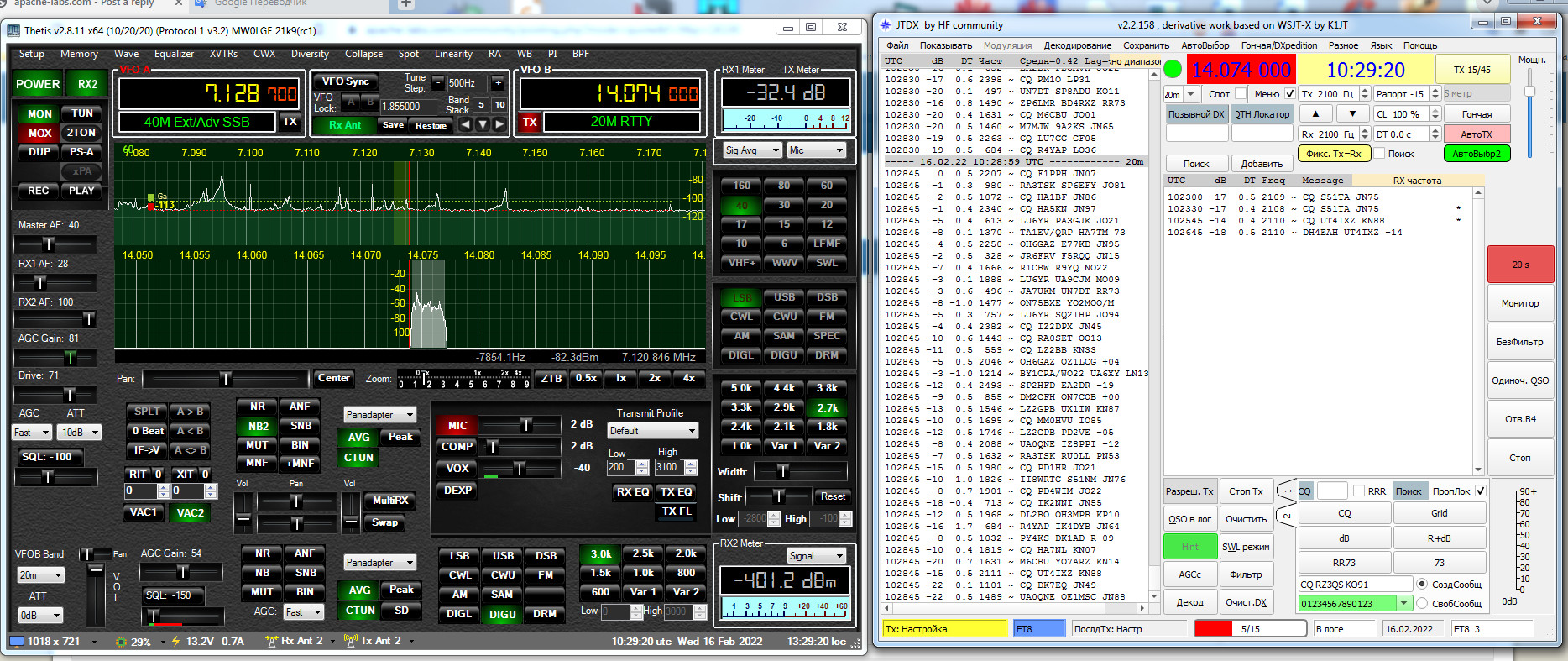Open the Декодирование menu in JTDX
The height and width of the screenshot is (661, 1568).
(x=1077, y=45)
